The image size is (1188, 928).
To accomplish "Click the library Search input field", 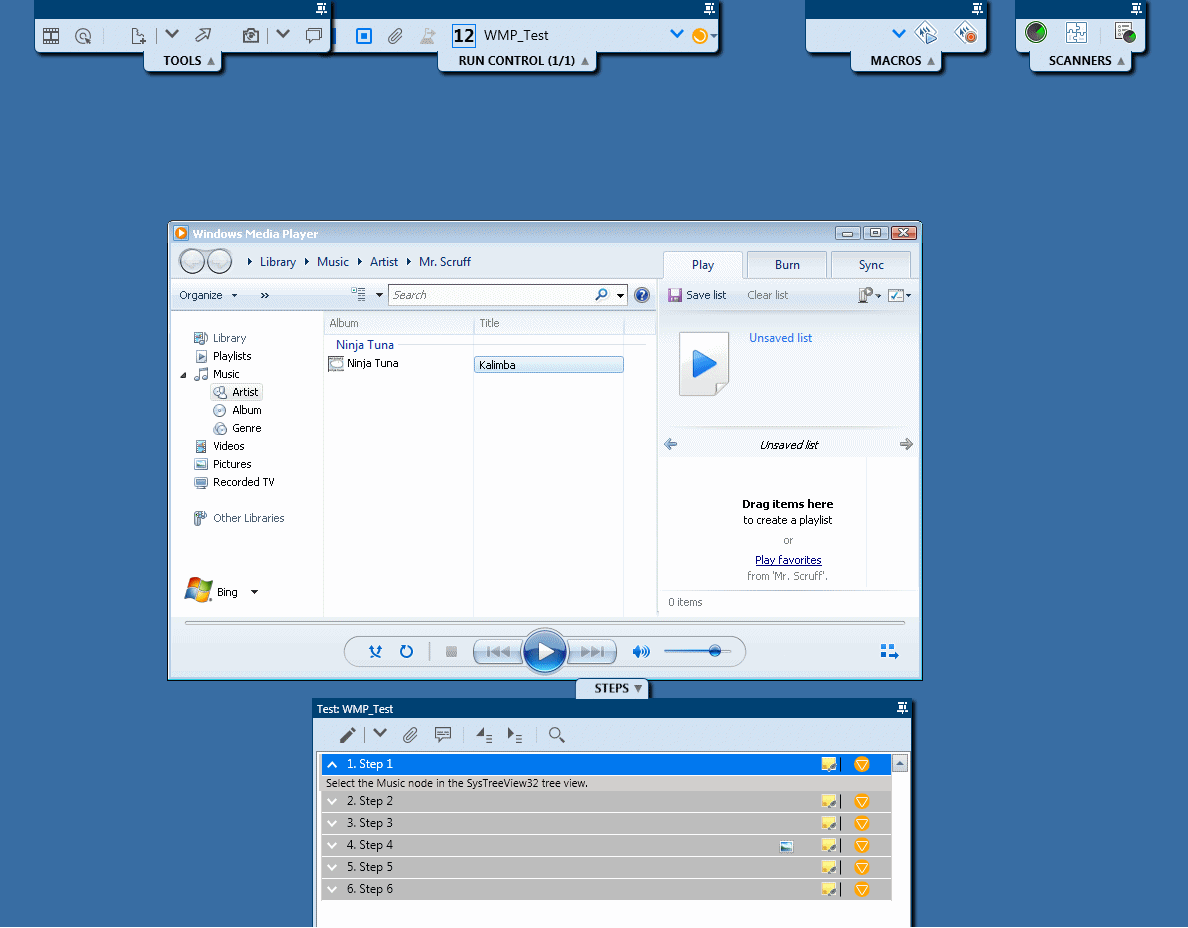I will [490, 295].
